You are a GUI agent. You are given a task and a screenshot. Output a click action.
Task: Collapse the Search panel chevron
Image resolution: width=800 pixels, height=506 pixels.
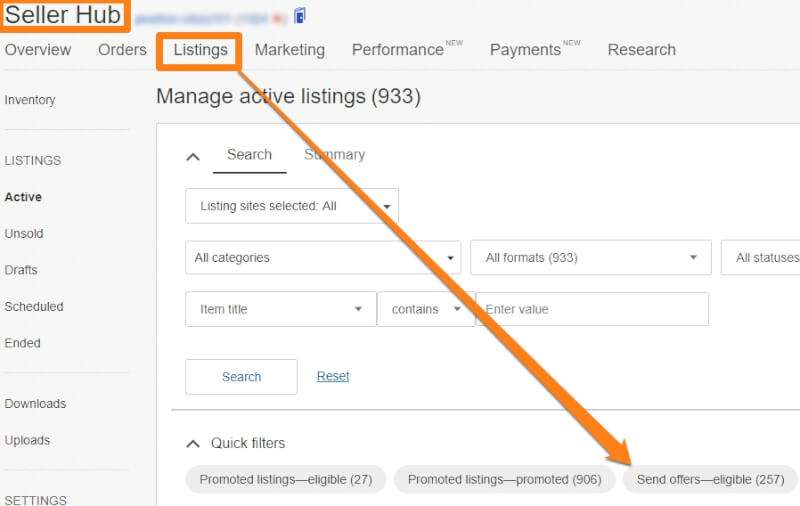point(193,157)
